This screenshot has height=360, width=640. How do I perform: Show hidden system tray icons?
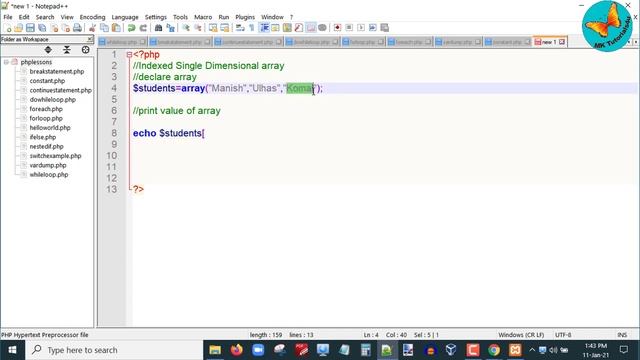pos(532,350)
